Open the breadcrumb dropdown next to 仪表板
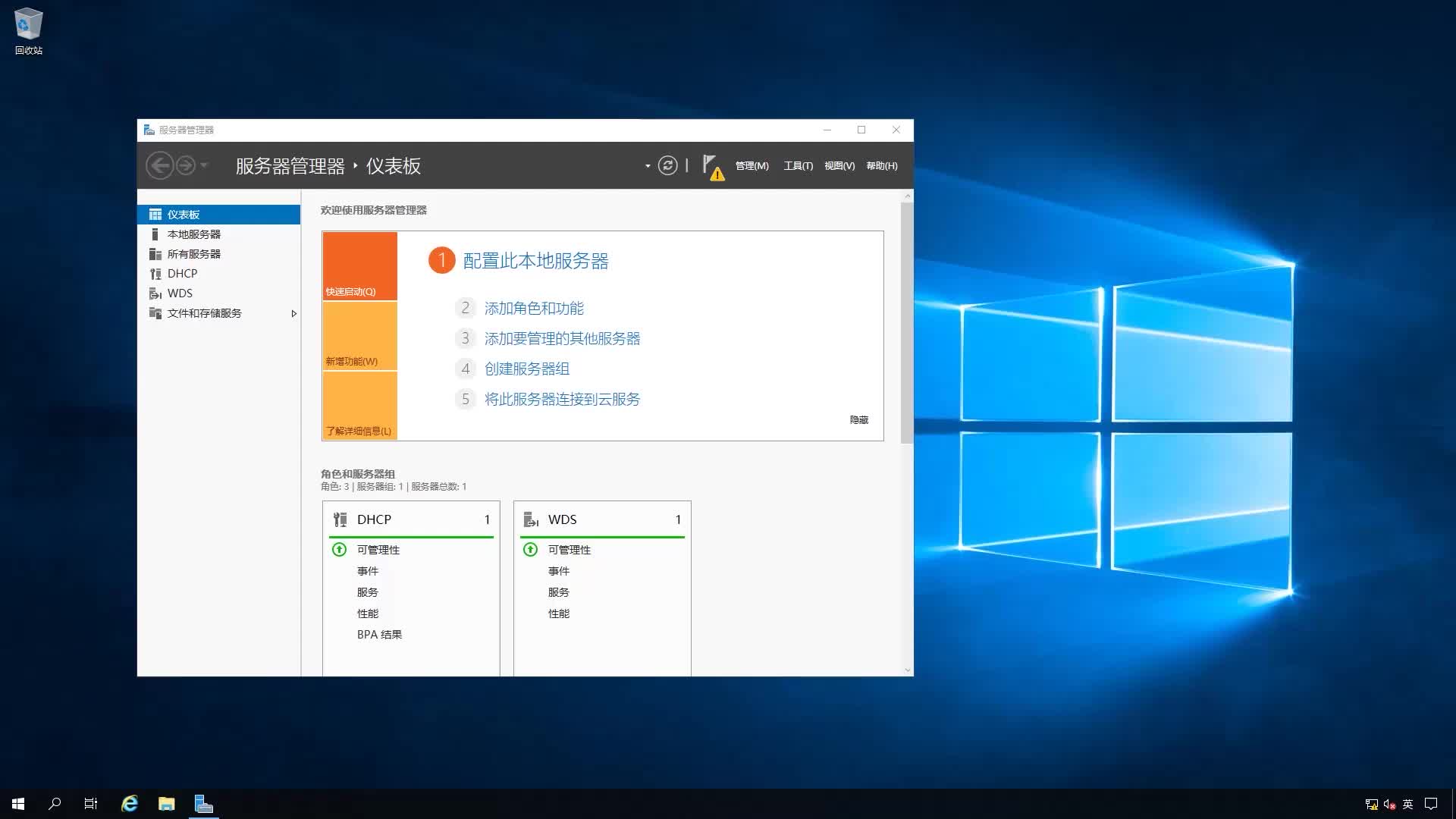The height and width of the screenshot is (819, 1456). [x=648, y=165]
